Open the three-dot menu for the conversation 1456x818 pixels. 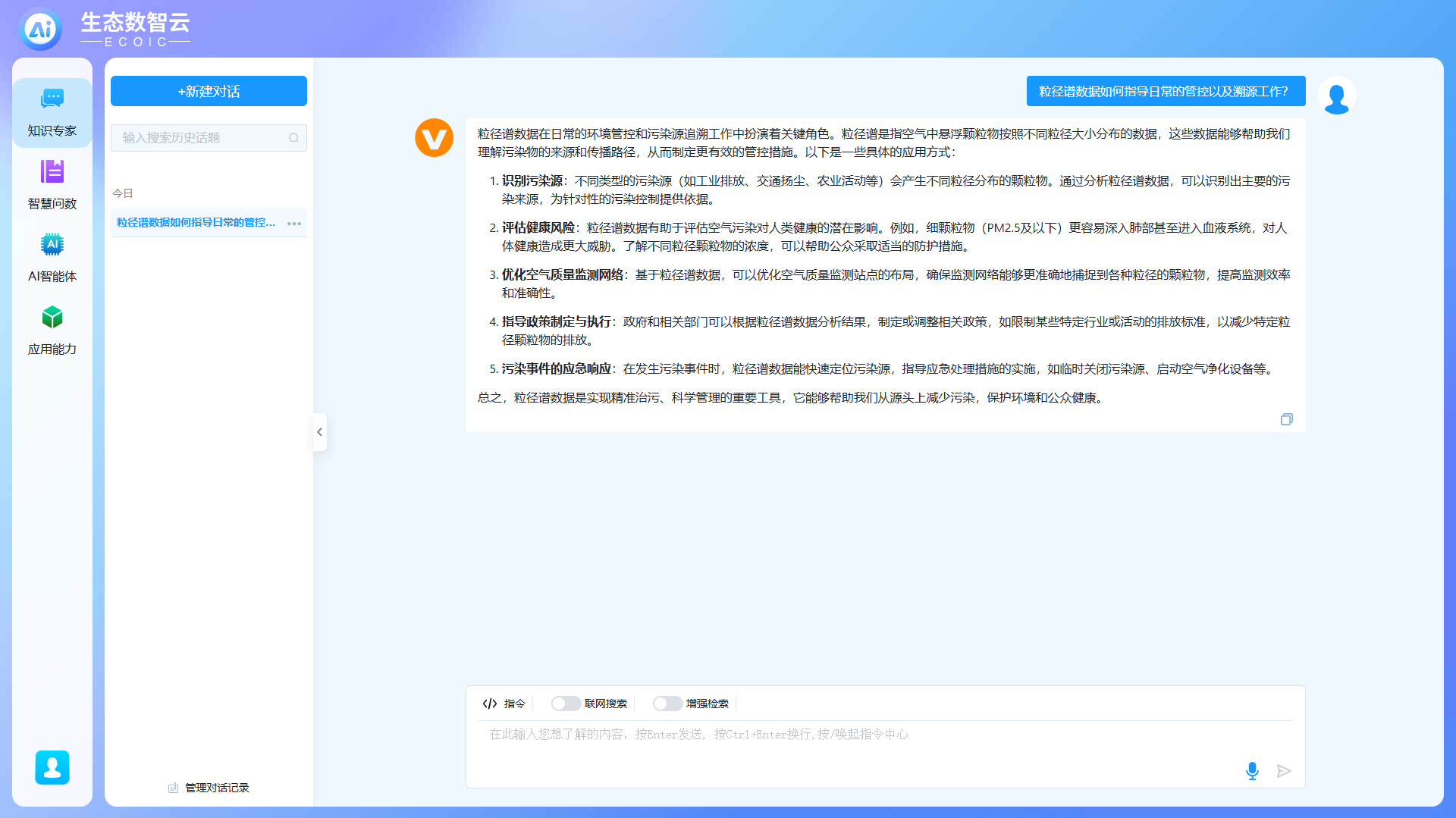pyautogui.click(x=294, y=224)
